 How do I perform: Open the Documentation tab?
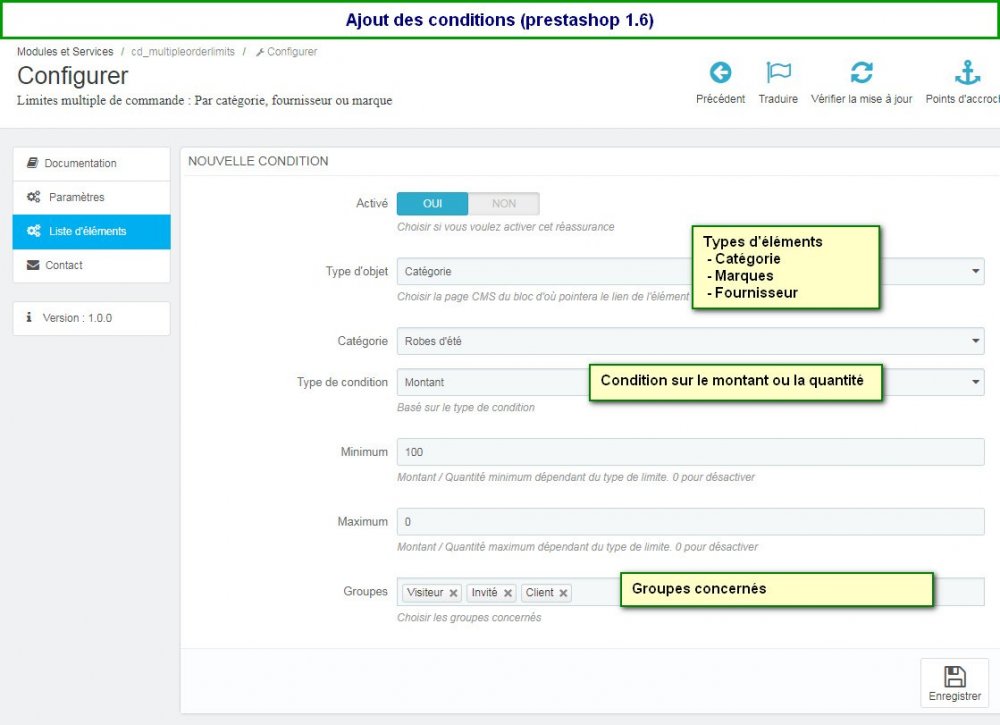[x=91, y=164]
